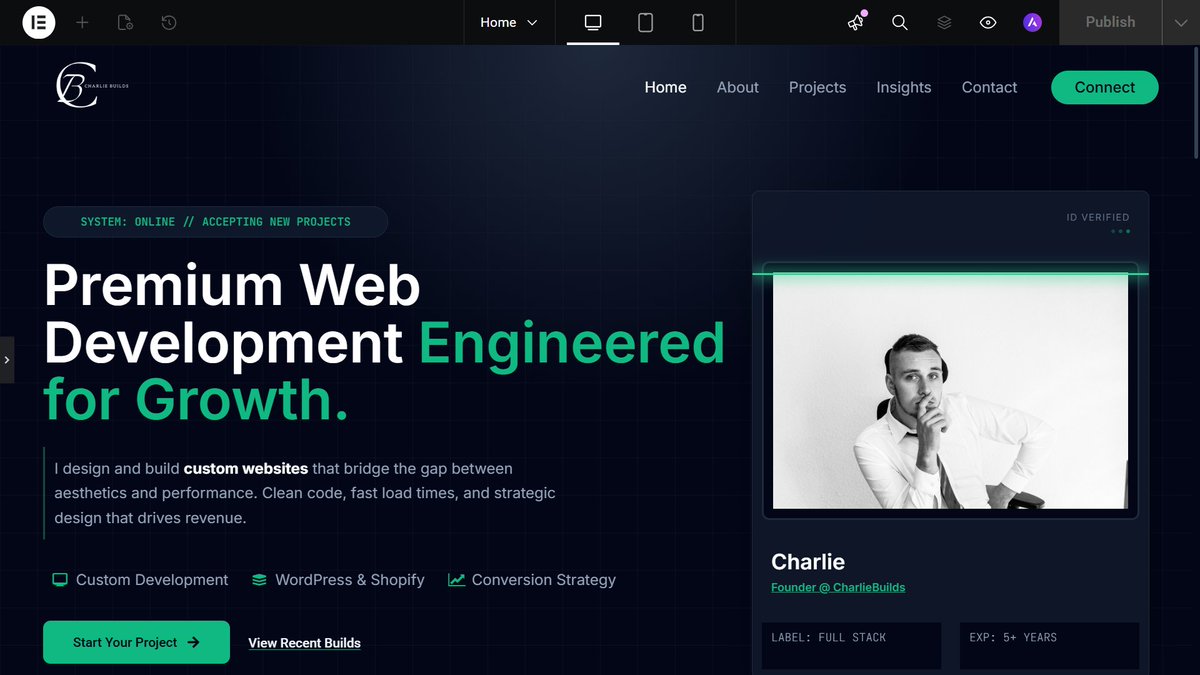This screenshot has height=675, width=1200.
Task: Click the LABEL: FULL STACK box
Action: [x=851, y=646]
